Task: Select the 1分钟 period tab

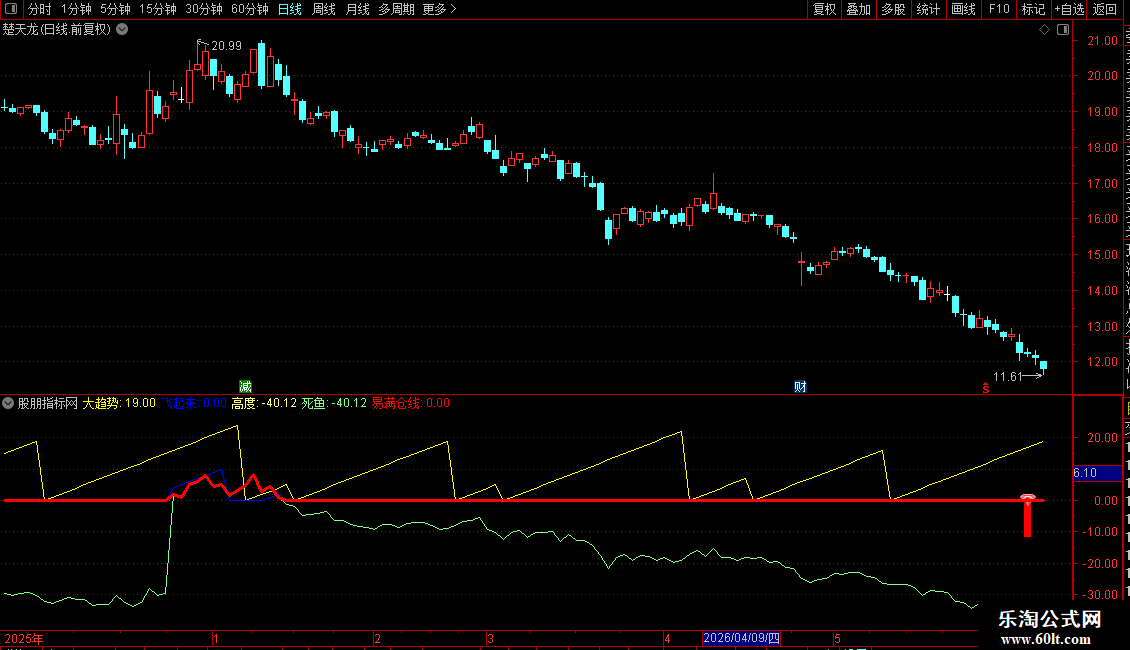Action: (x=76, y=9)
